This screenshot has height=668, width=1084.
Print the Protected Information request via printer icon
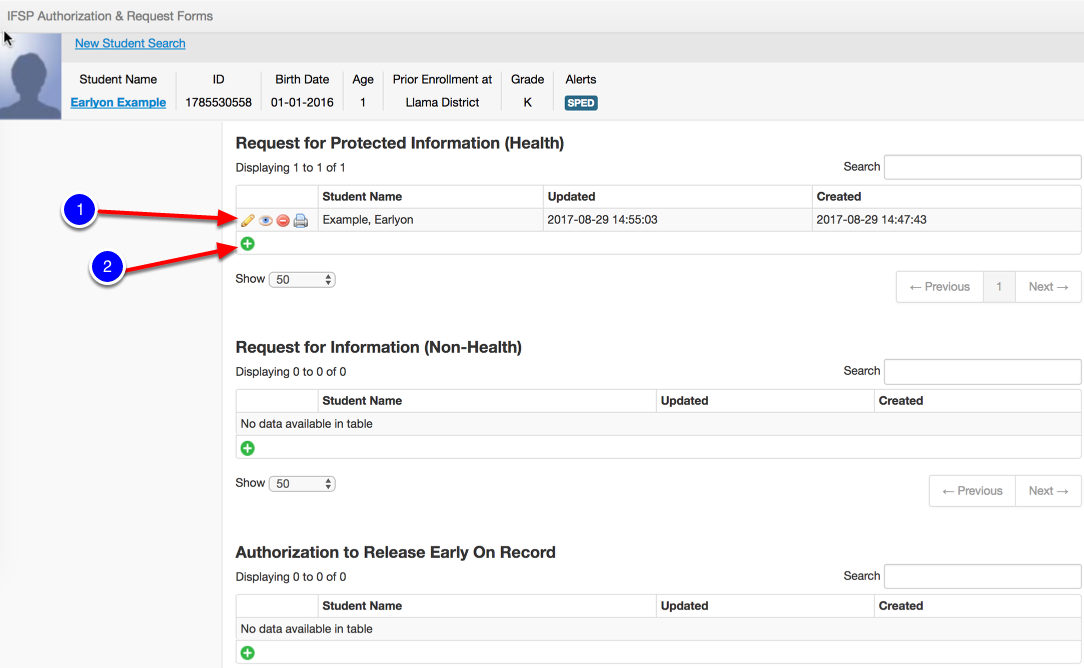(301, 220)
